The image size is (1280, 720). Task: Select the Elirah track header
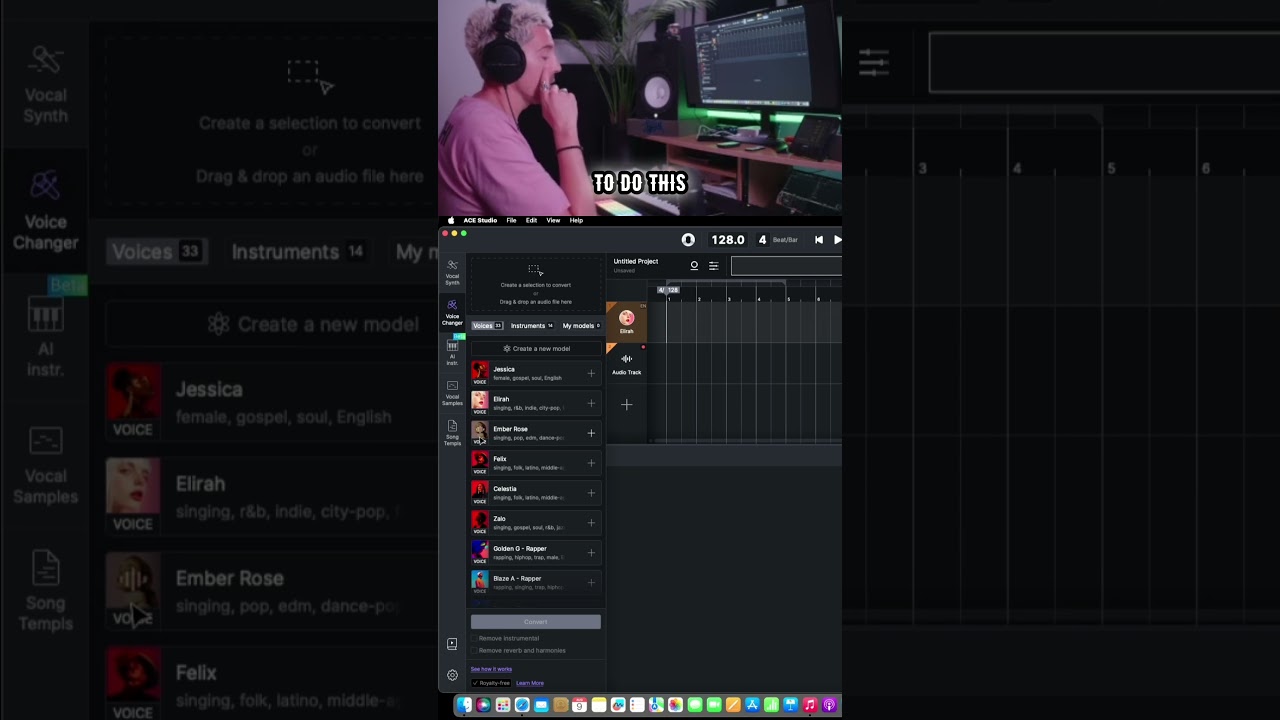pyautogui.click(x=627, y=322)
